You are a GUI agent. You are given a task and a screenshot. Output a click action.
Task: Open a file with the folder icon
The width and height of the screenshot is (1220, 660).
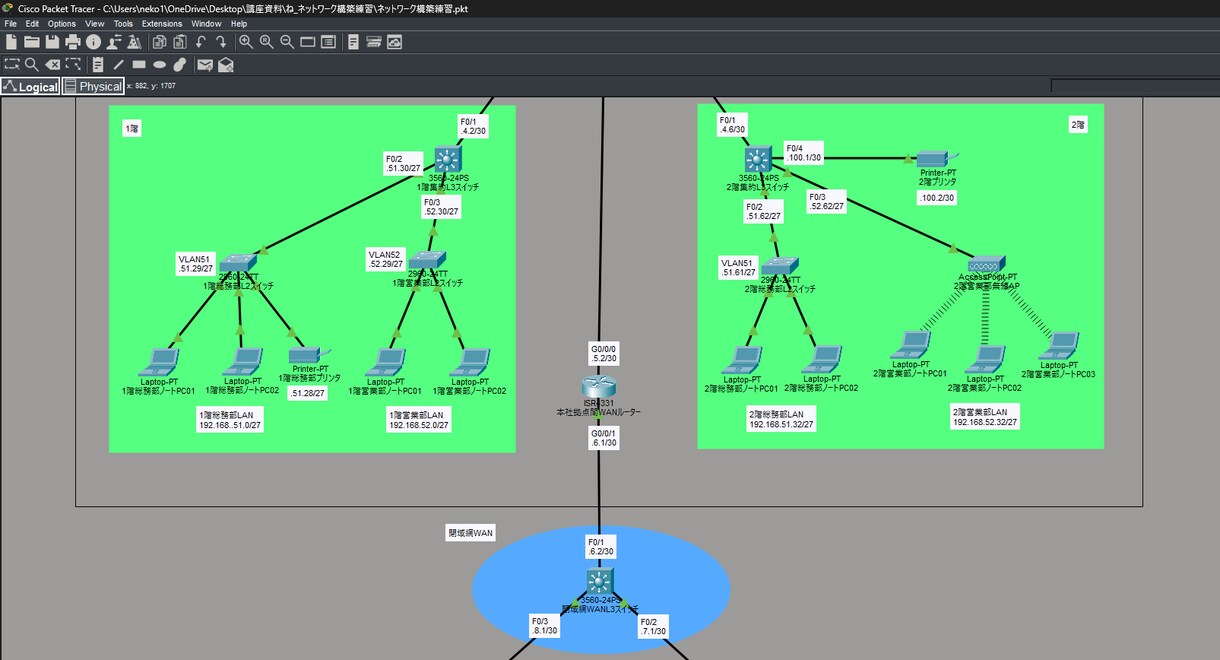coord(32,42)
